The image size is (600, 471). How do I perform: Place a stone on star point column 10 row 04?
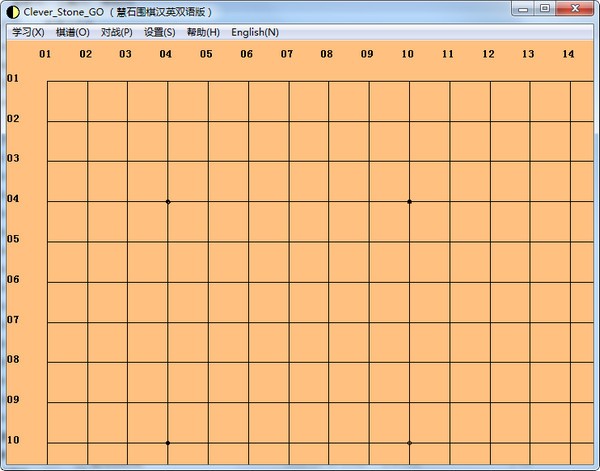point(409,202)
